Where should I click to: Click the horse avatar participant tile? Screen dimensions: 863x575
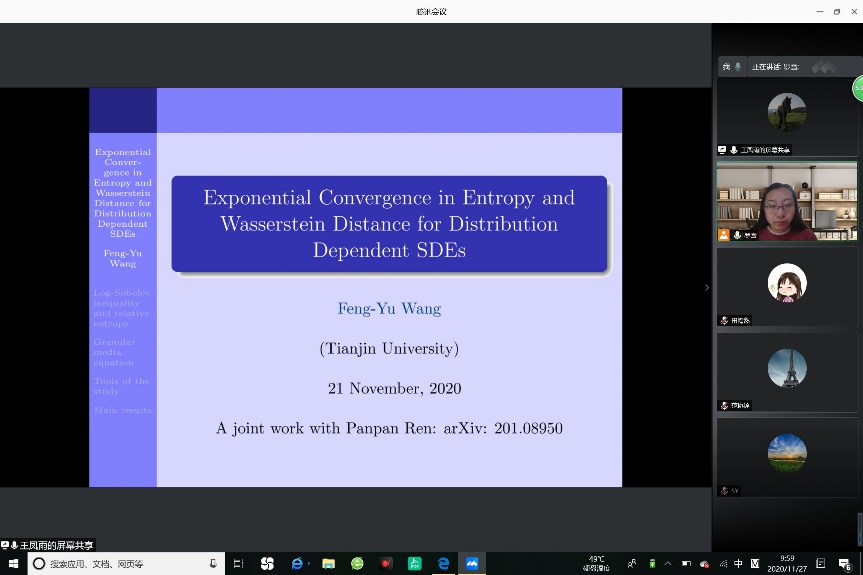coord(786,112)
